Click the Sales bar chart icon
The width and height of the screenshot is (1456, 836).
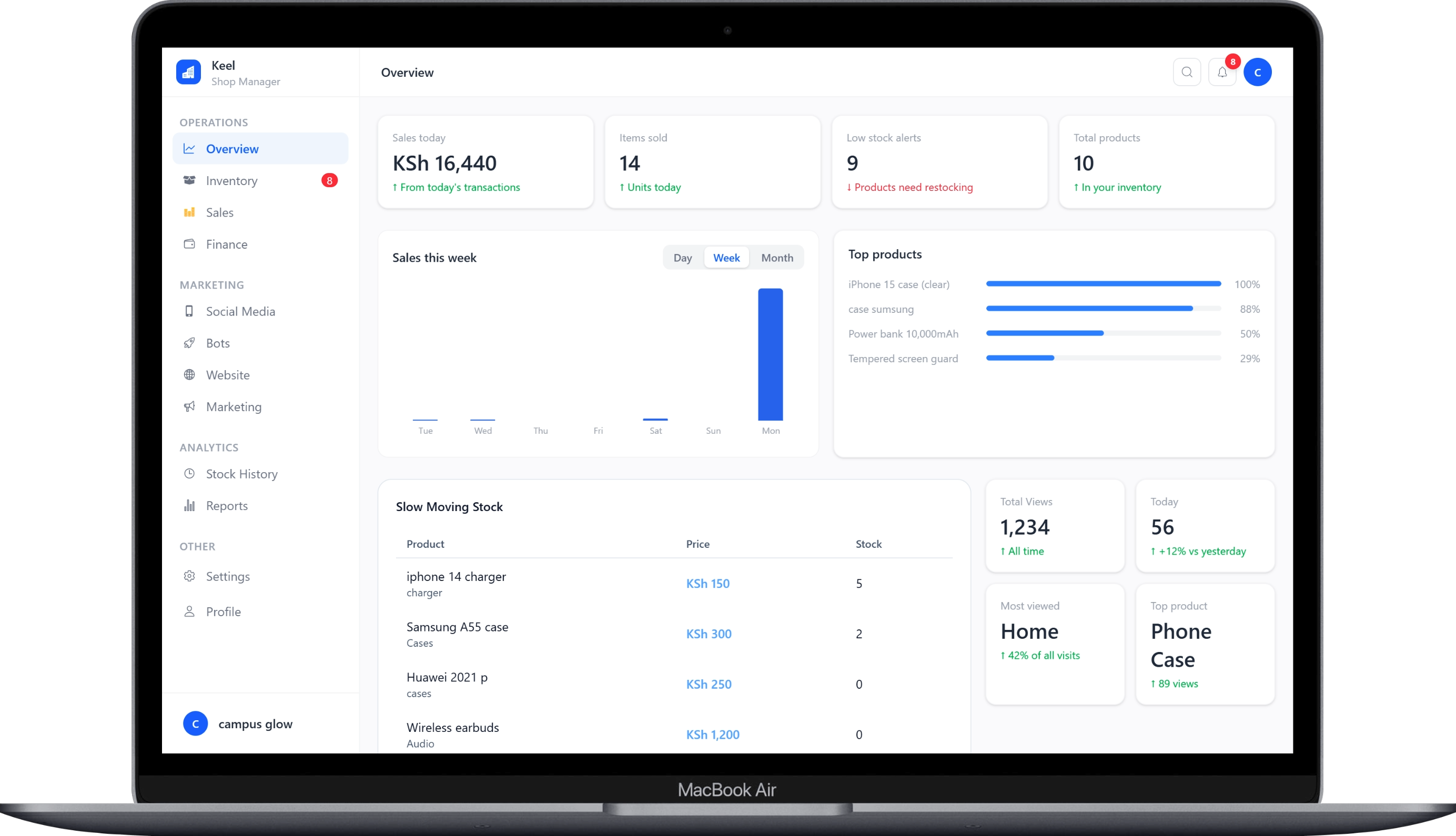coord(189,212)
